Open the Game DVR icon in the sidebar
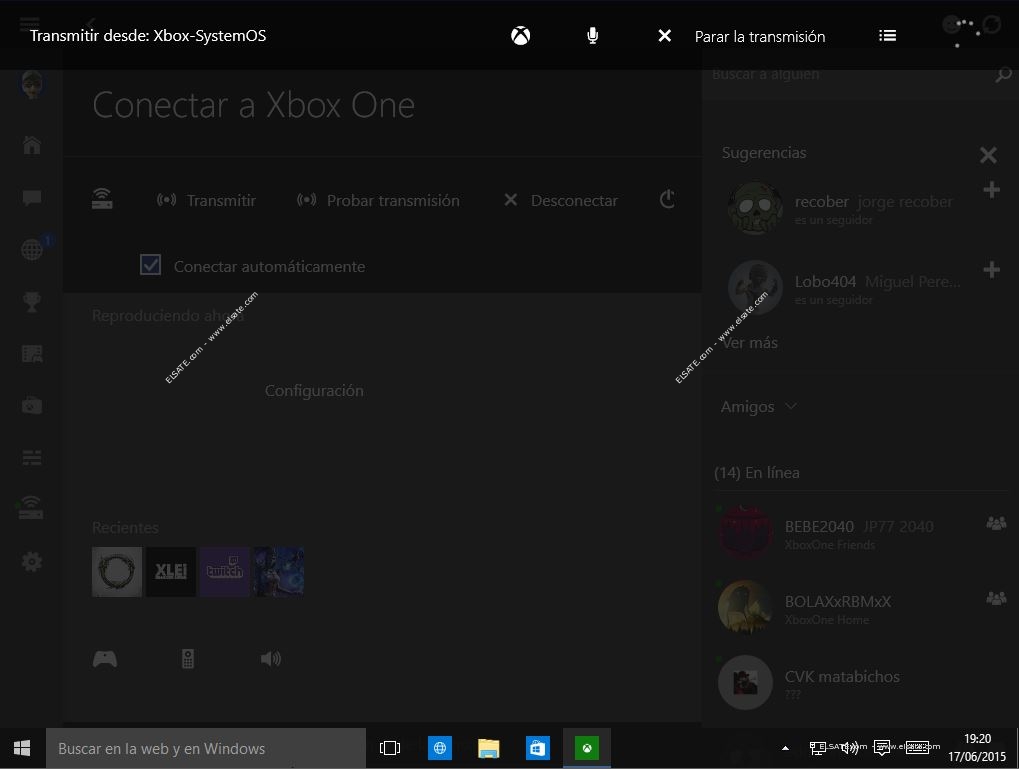Image resolution: width=1019 pixels, height=769 pixels. coord(32,354)
